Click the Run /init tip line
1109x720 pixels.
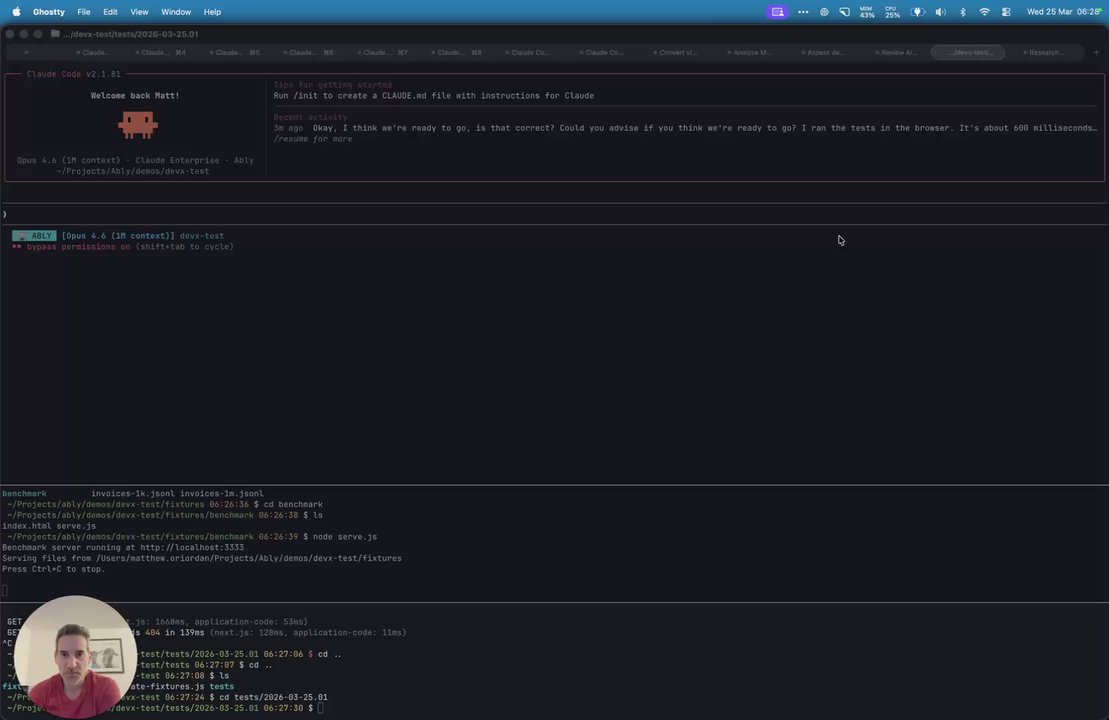coord(434,95)
